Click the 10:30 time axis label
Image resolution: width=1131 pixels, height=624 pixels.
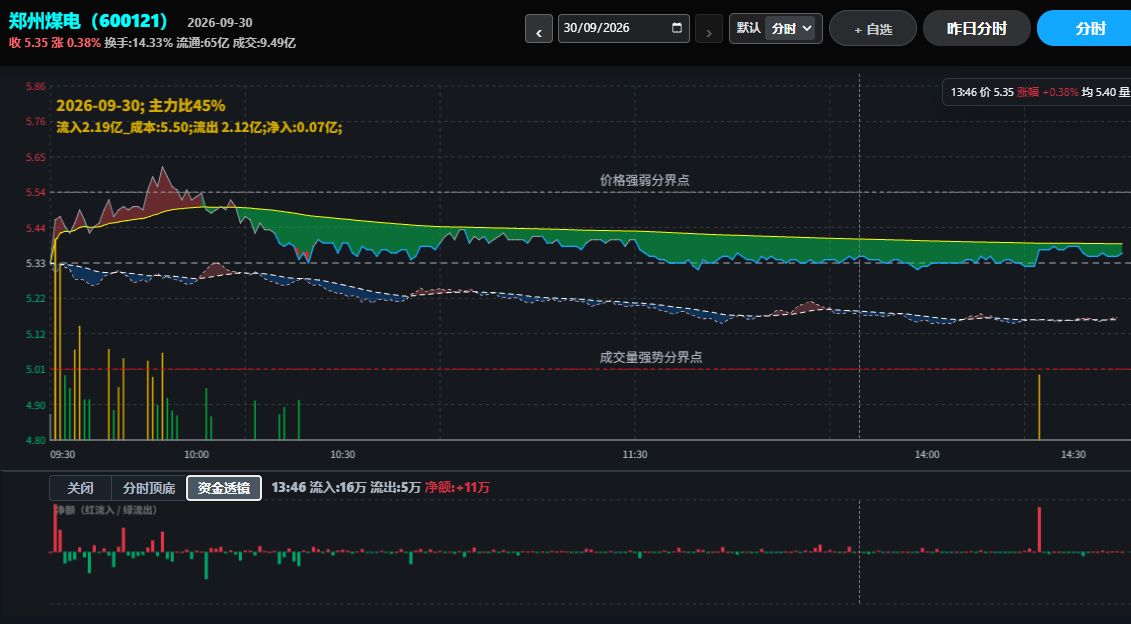tap(343, 454)
